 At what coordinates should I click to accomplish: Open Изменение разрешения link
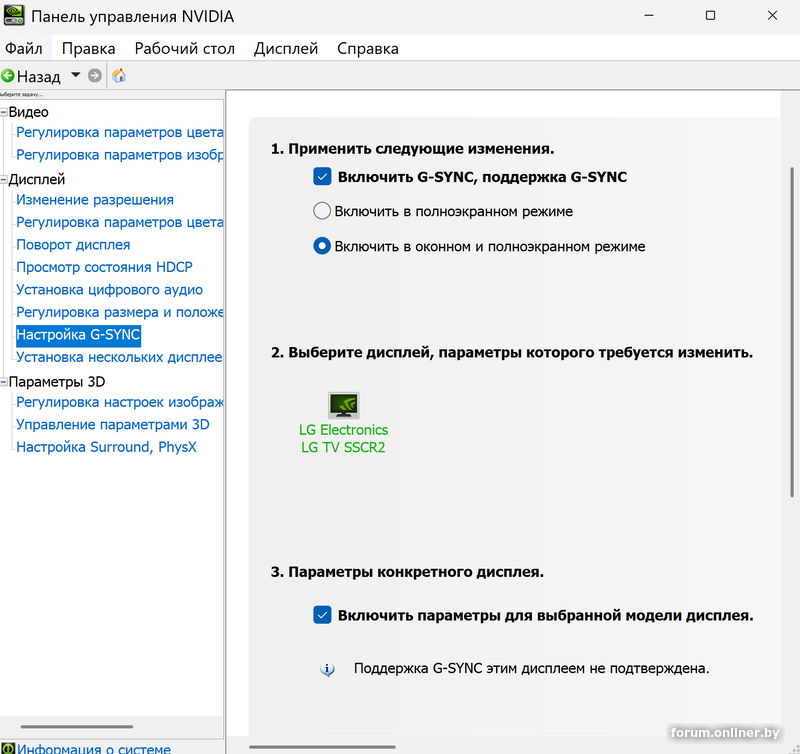pyautogui.click(x=95, y=200)
